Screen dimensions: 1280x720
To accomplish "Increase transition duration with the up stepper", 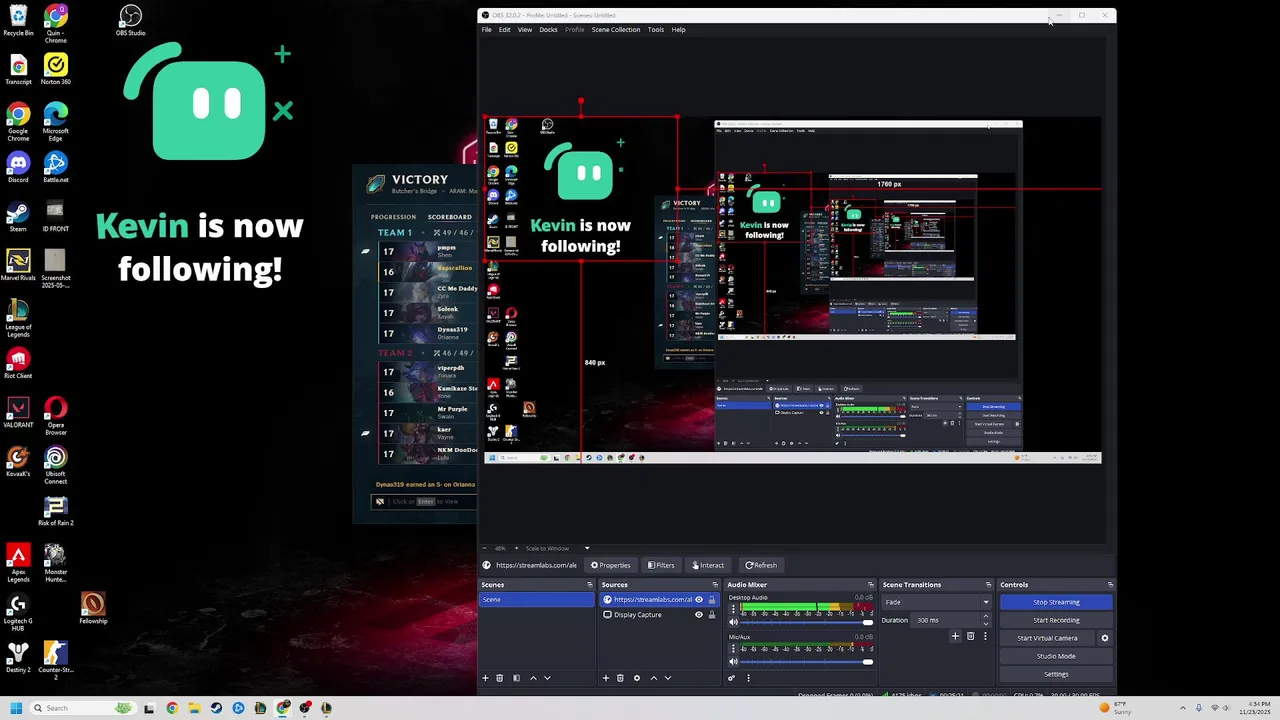I will 985,617.
